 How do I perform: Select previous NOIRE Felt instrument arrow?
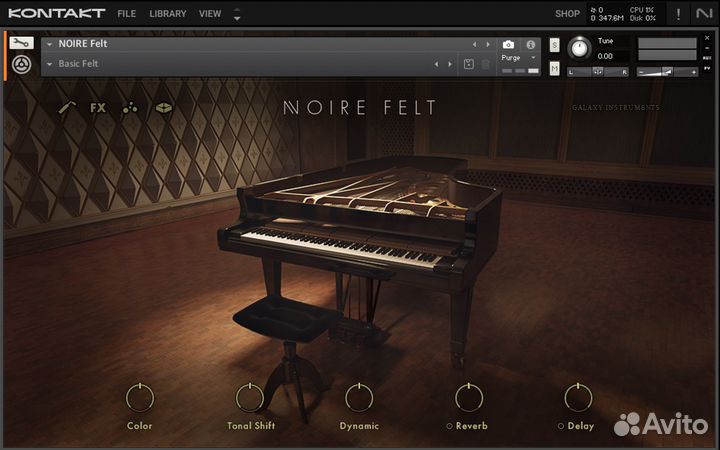click(x=474, y=45)
